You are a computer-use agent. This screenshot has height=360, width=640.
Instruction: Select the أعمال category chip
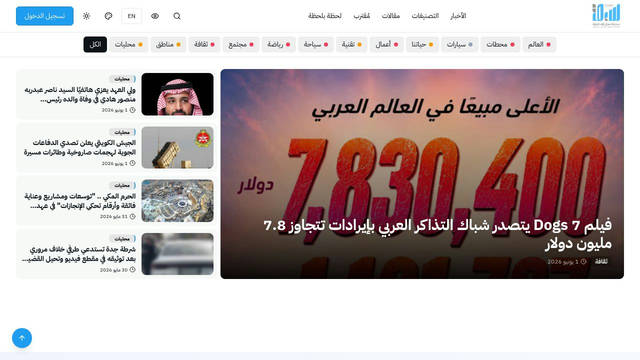tap(387, 44)
